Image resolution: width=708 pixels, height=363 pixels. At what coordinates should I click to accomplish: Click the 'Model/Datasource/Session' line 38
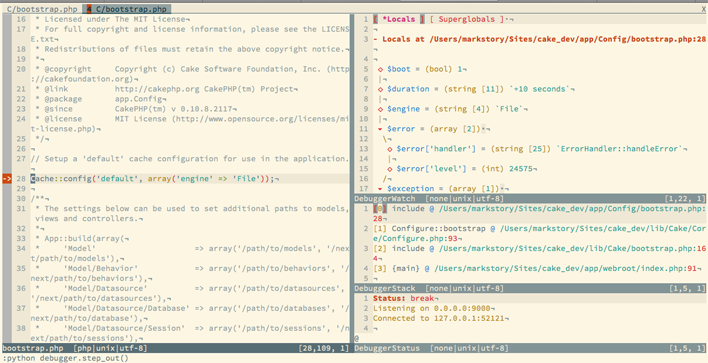pos(190,333)
